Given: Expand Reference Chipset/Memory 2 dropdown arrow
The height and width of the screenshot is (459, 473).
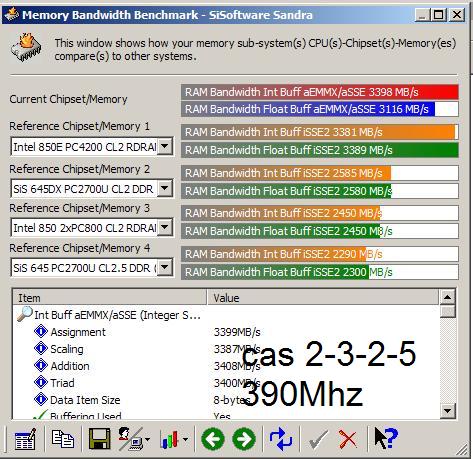Looking at the screenshot, I should click(x=165, y=188).
